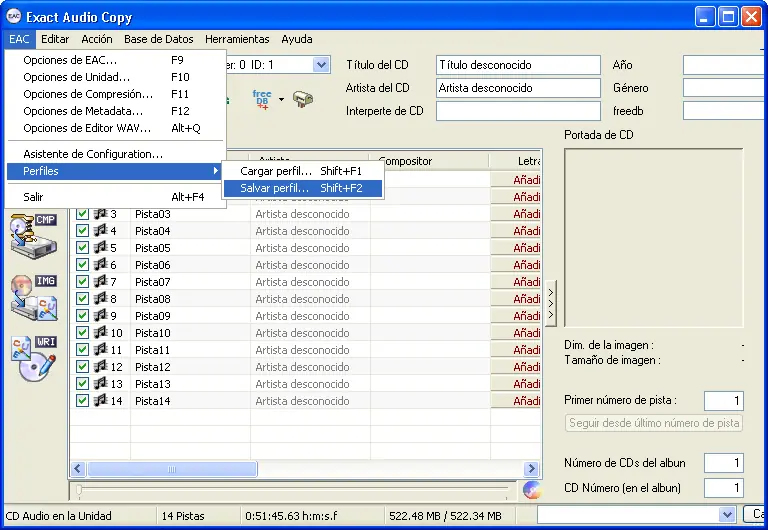Image resolution: width=768 pixels, height=530 pixels.
Task: Click the WRI write CD icon
Action: 33,358
